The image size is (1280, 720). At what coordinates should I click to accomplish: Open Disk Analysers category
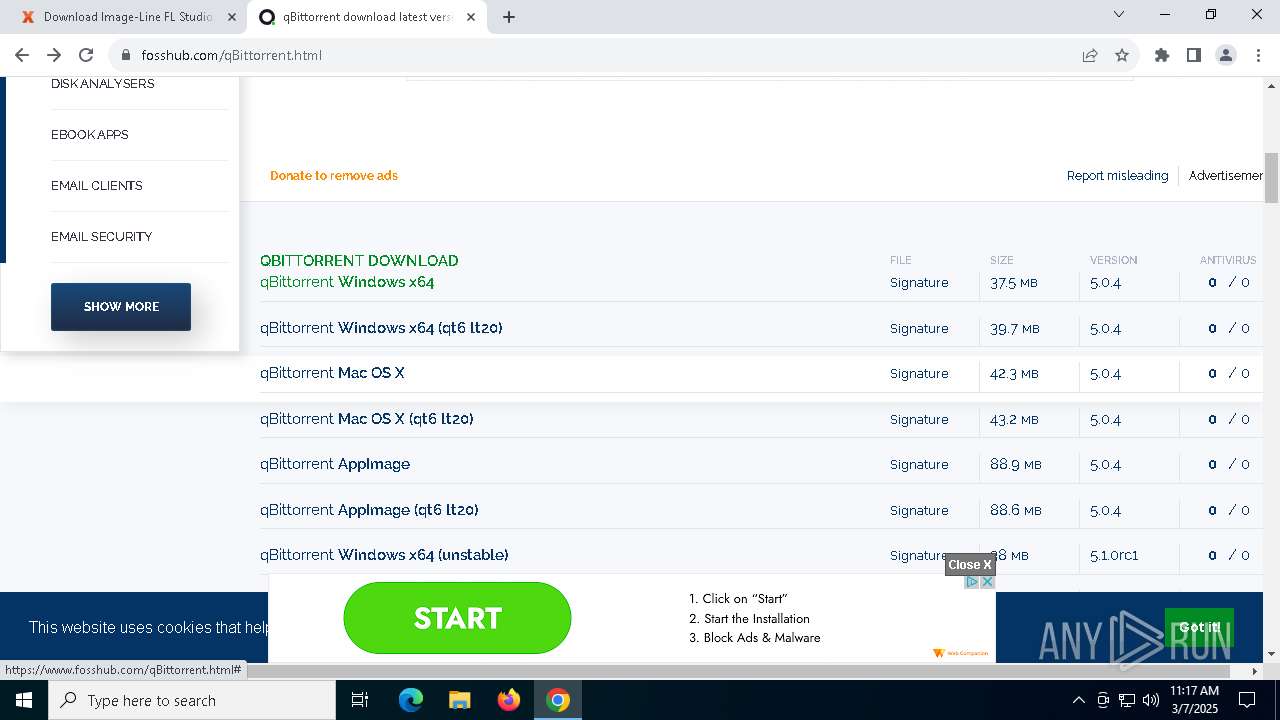click(x=102, y=84)
